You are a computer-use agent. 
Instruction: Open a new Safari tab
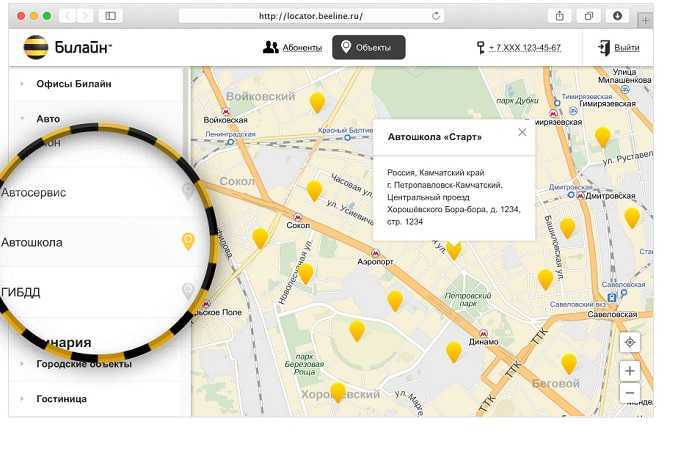click(x=645, y=20)
